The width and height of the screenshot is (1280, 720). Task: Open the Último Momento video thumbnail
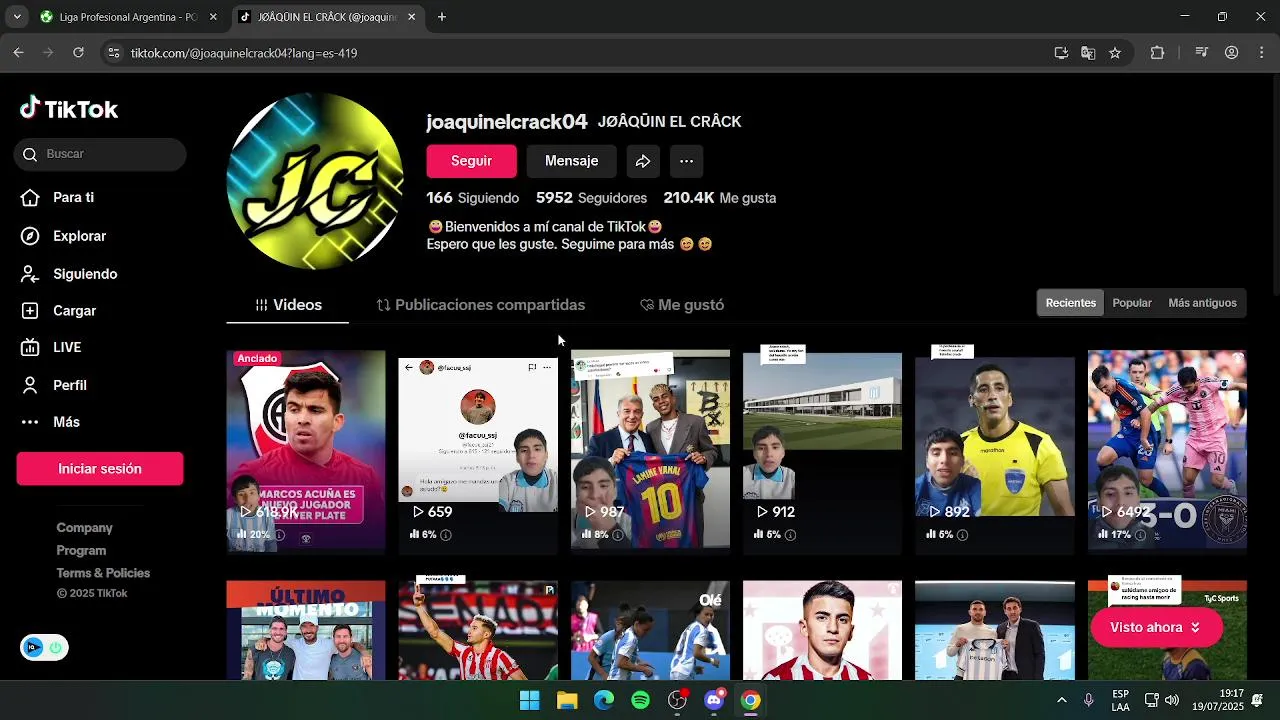click(x=306, y=630)
